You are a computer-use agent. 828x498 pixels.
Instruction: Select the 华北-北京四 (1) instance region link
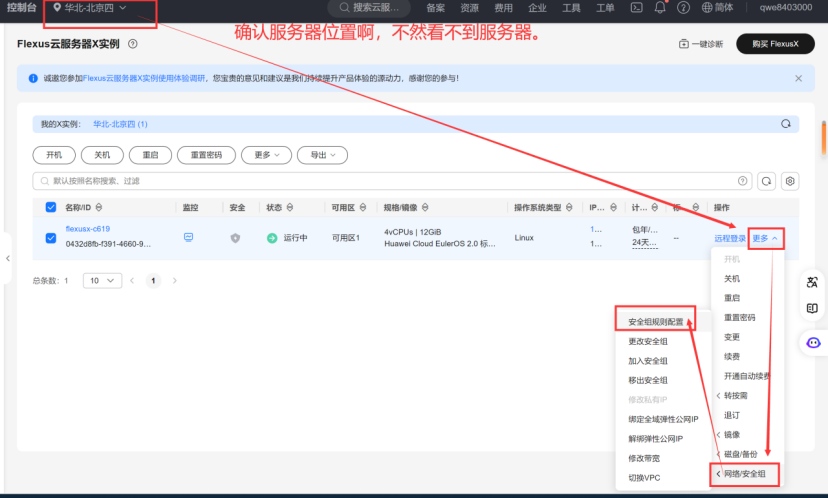click(x=120, y=124)
